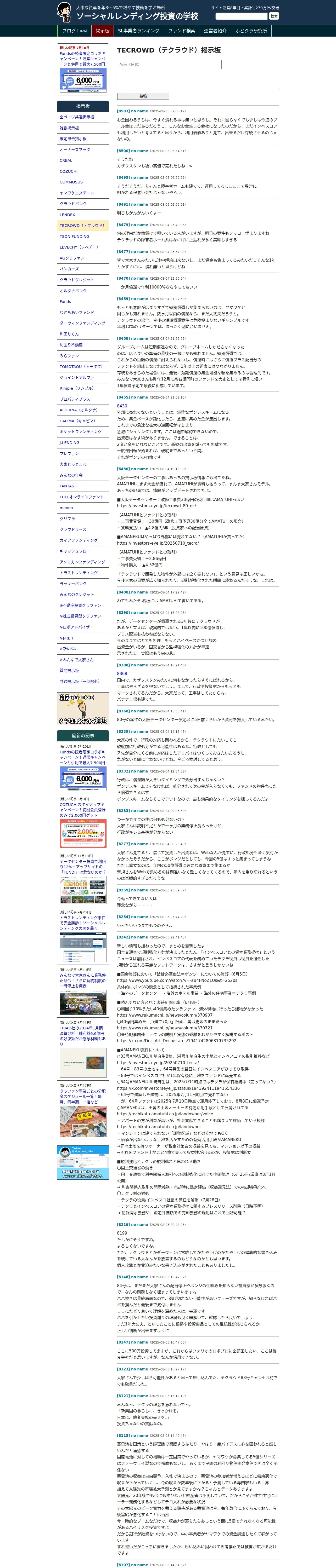Open the ふどクラ研究所 menu tab
The image size is (336, 1568).
point(251,31)
